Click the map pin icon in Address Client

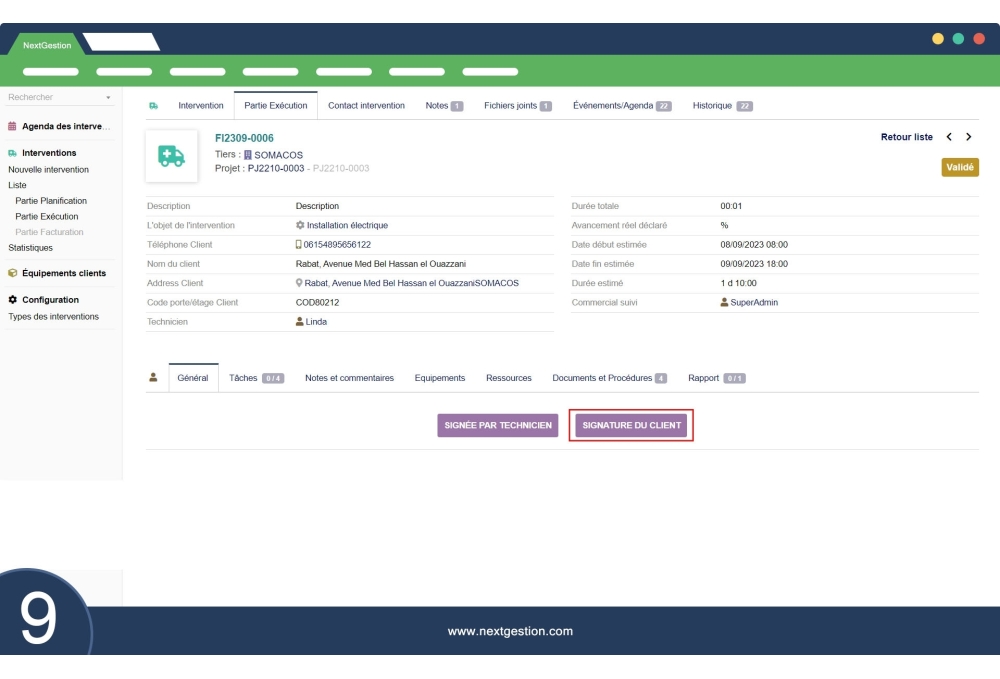[299, 283]
